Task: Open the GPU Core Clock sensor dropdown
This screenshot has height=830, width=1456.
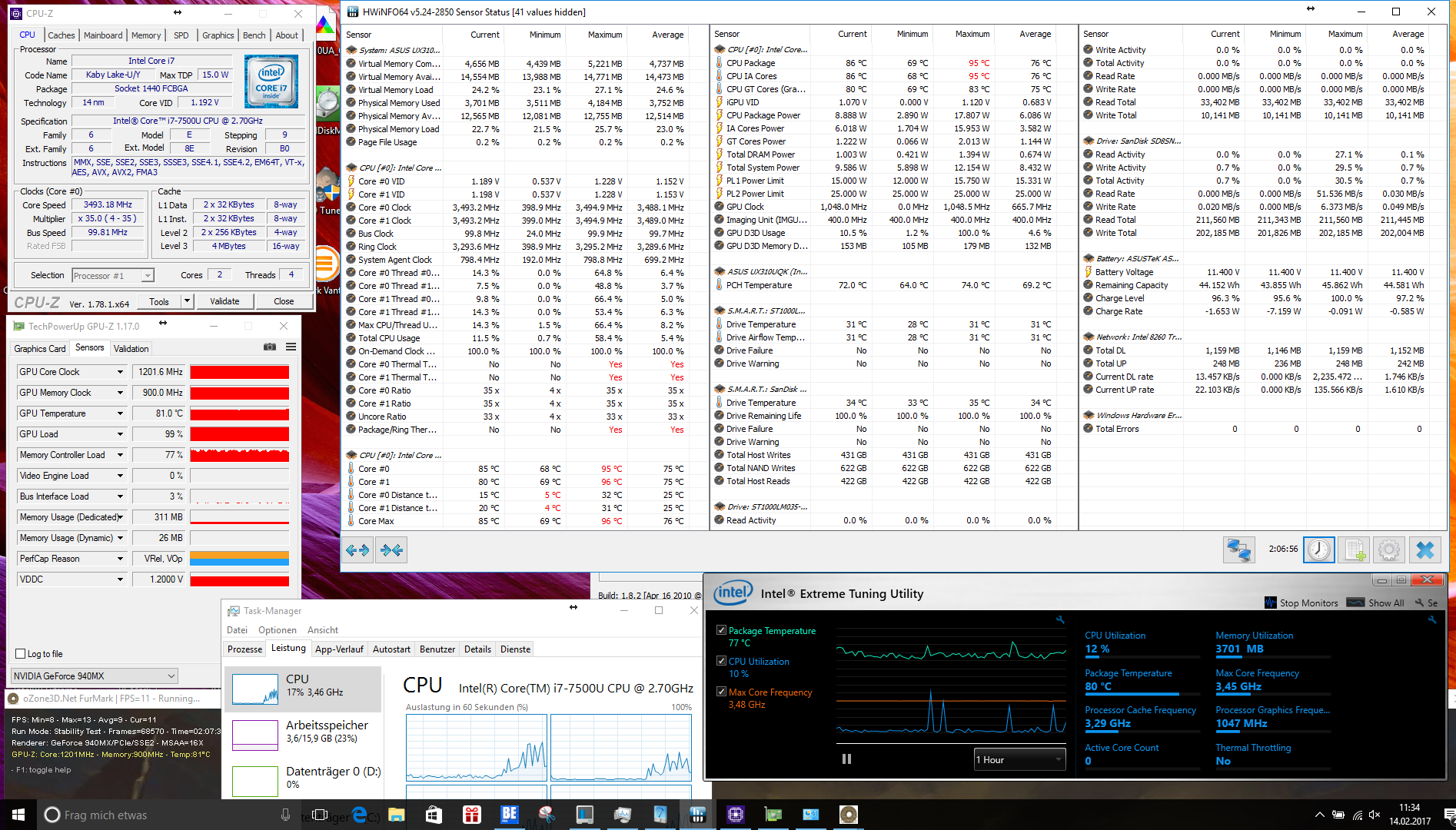Action: point(120,372)
